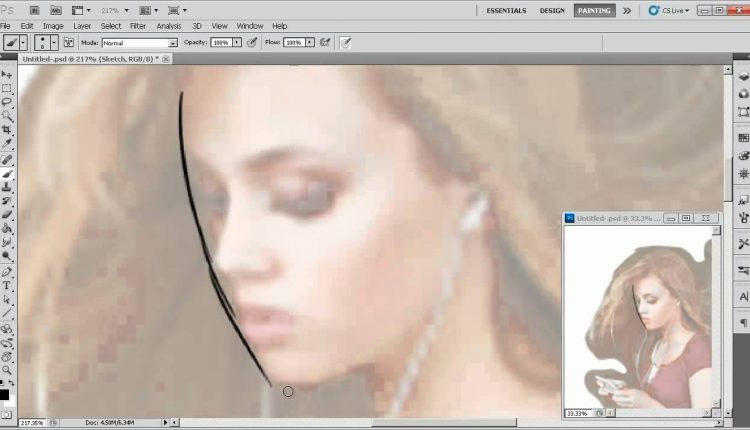Click the Flow value field
Image resolution: width=750 pixels, height=430 pixels.
(x=294, y=43)
